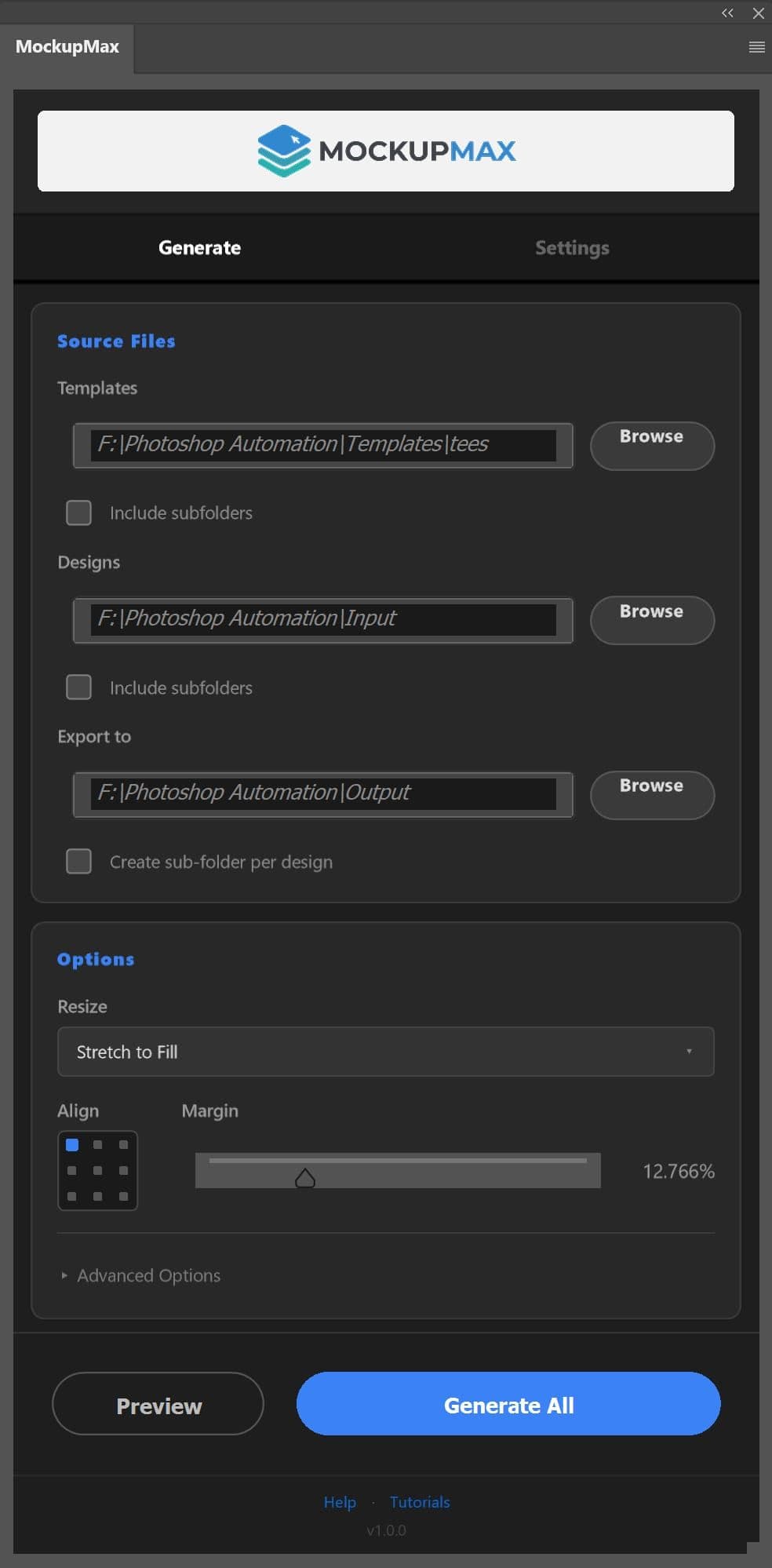
Task: Click the Source Files heading
Action: click(x=116, y=341)
